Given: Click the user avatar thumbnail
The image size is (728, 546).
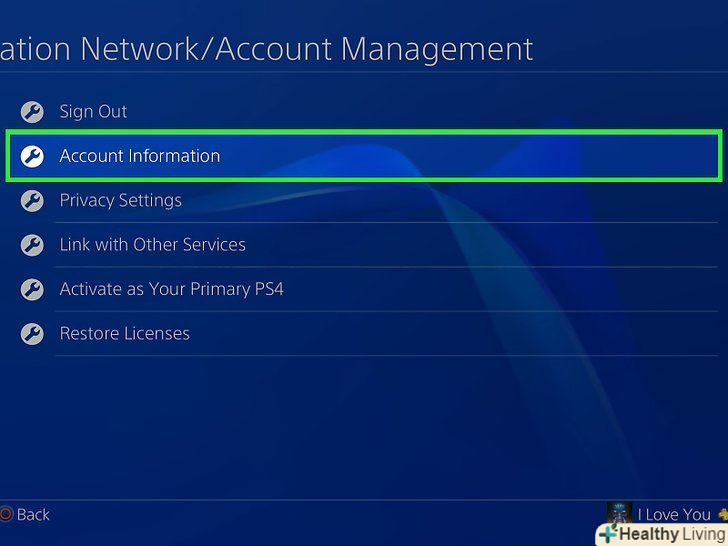Looking at the screenshot, I should point(620,513).
